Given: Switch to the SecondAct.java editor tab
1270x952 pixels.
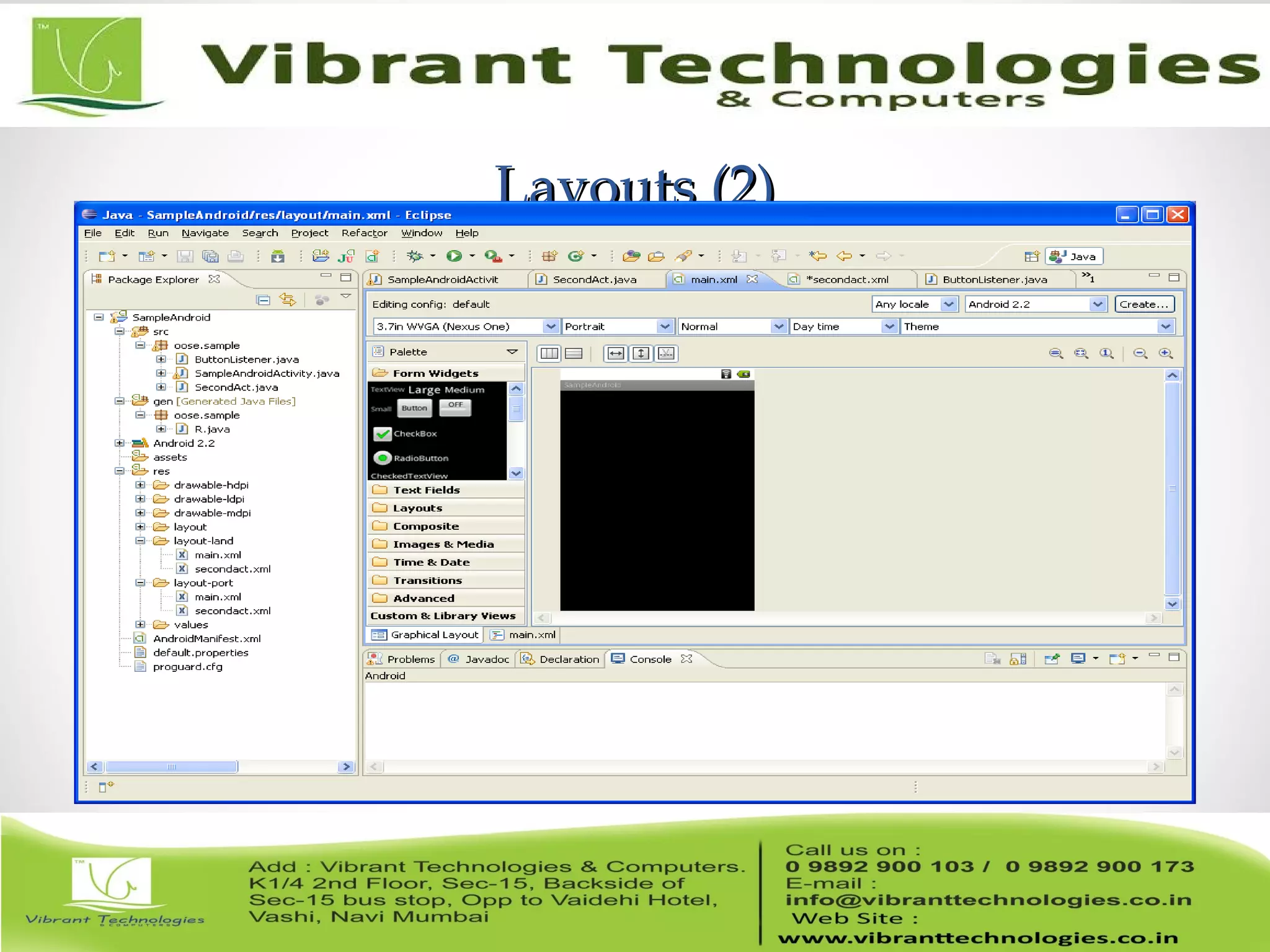Looking at the screenshot, I should click(593, 280).
